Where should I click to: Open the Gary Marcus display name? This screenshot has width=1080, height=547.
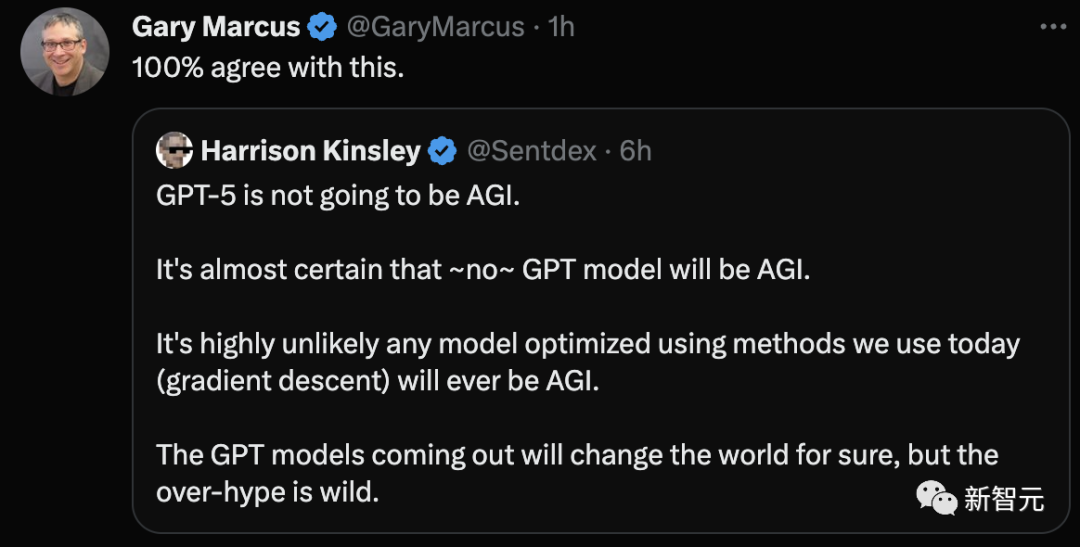click(x=216, y=28)
